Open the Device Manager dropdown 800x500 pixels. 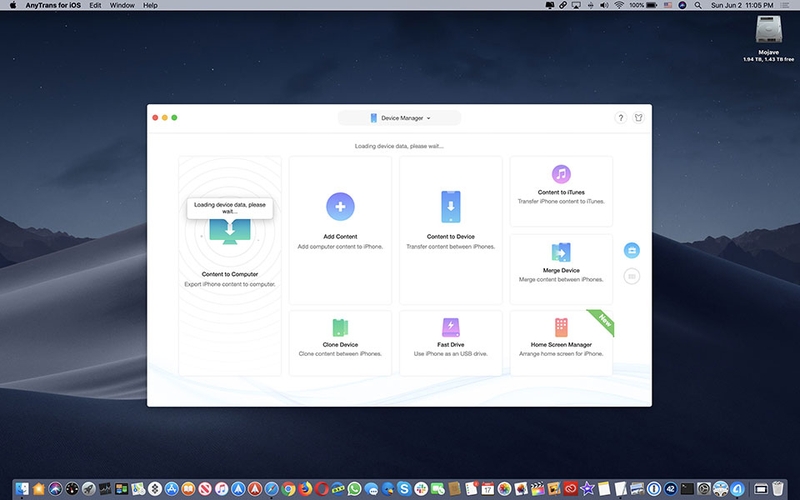pyautogui.click(x=399, y=118)
